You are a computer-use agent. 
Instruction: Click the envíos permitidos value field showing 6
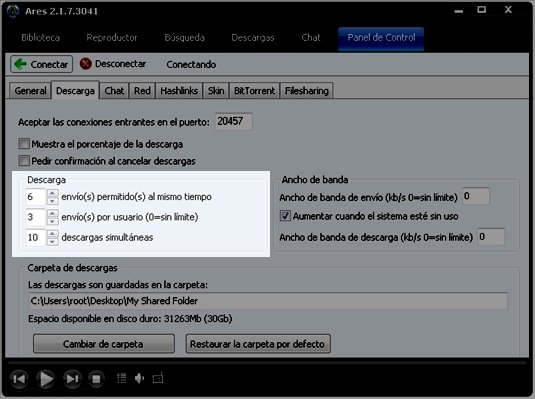(35, 197)
